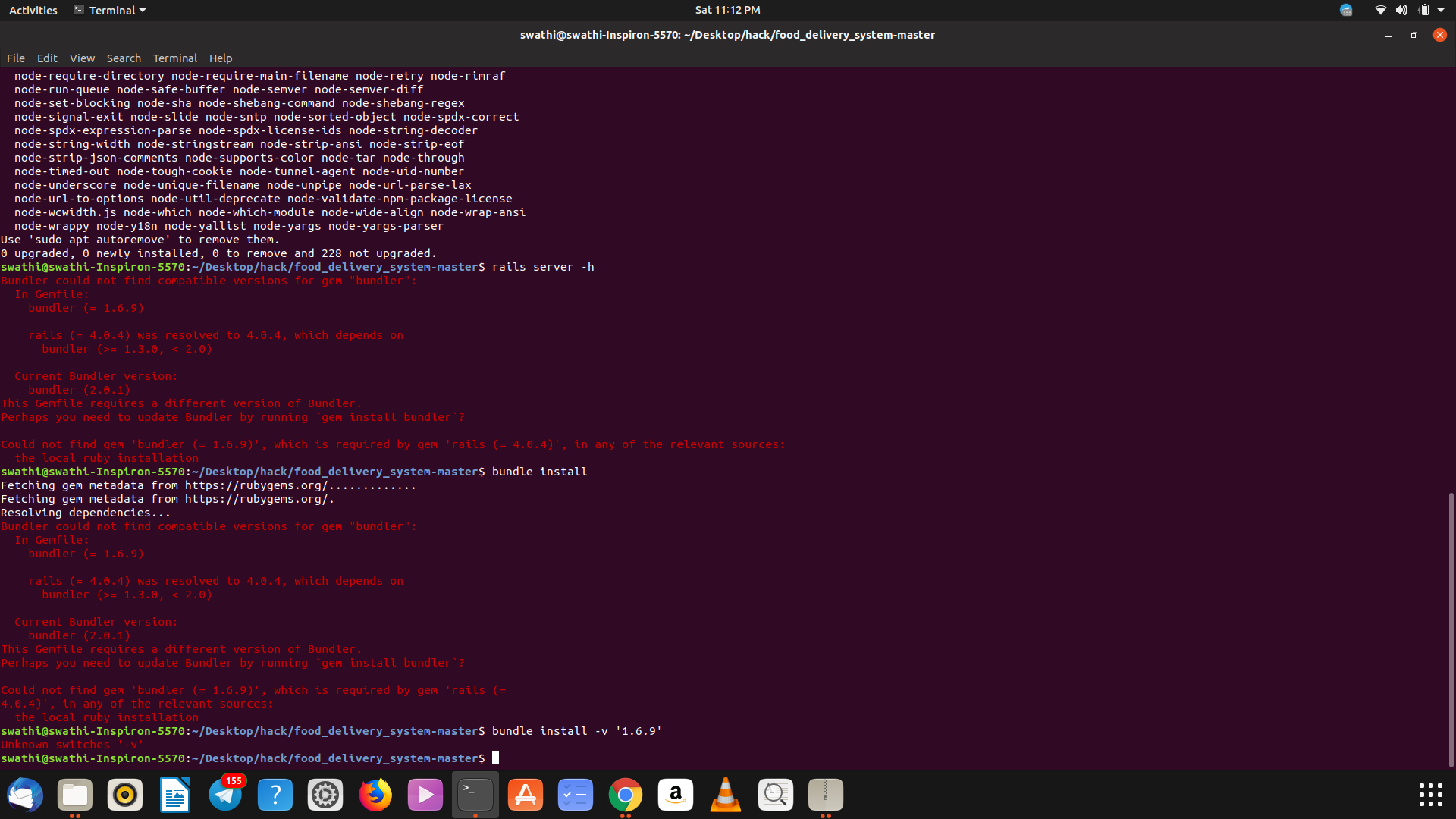
Task: Open the Document Viewer magnifier dock icon
Action: tap(776, 795)
